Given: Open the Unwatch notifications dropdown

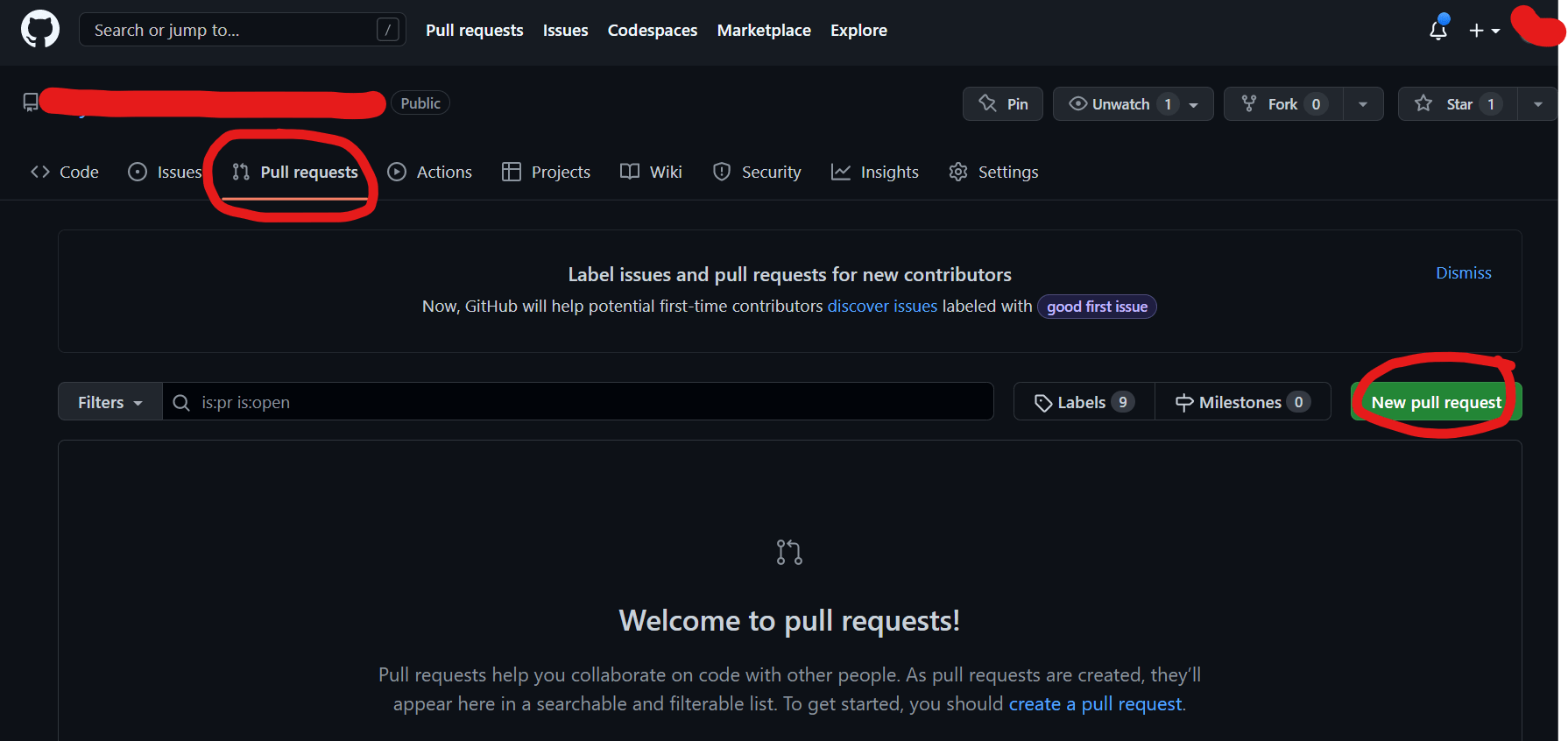Looking at the screenshot, I should pyautogui.click(x=1133, y=103).
